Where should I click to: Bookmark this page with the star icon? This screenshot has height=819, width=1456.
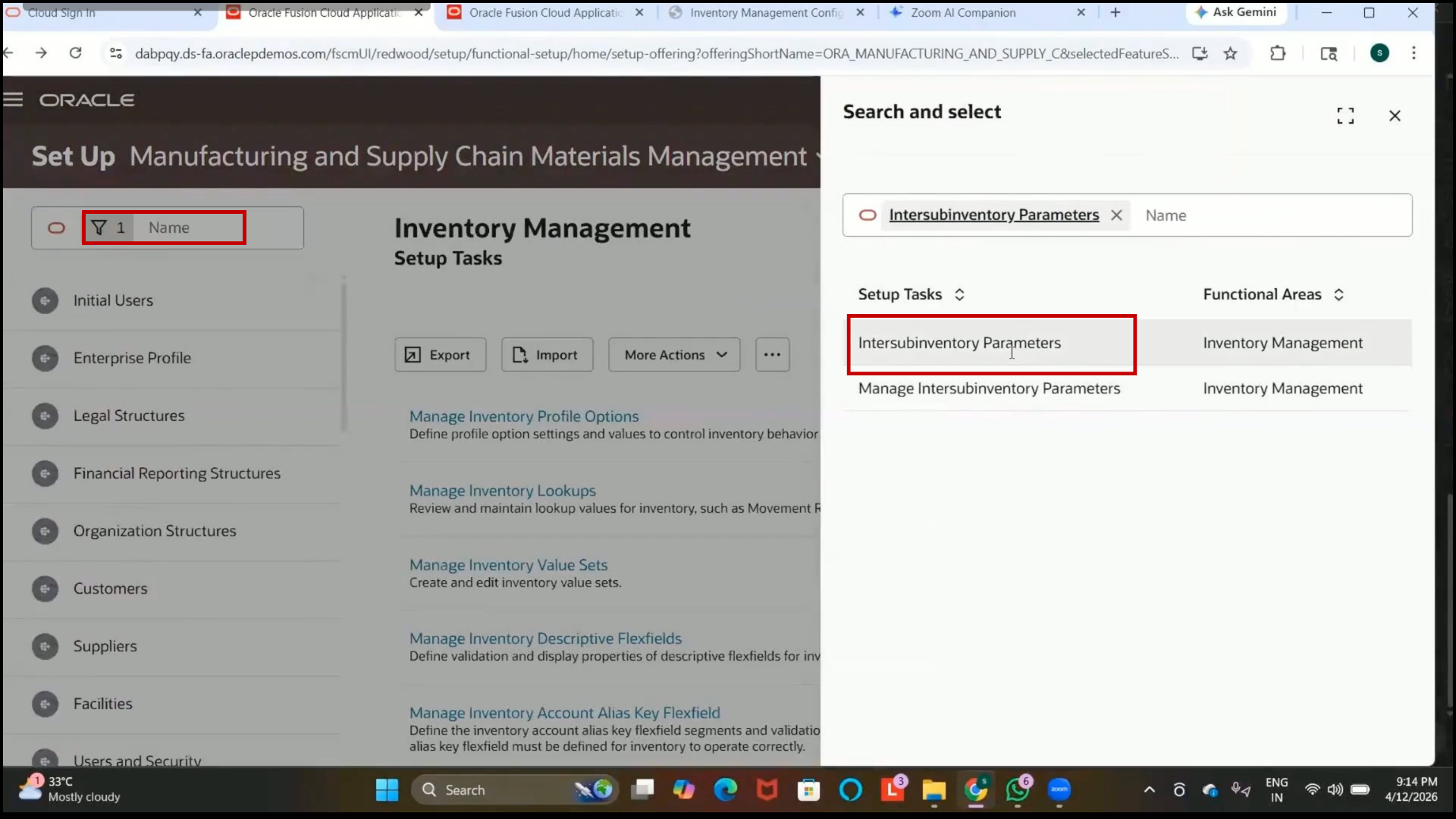(1230, 53)
